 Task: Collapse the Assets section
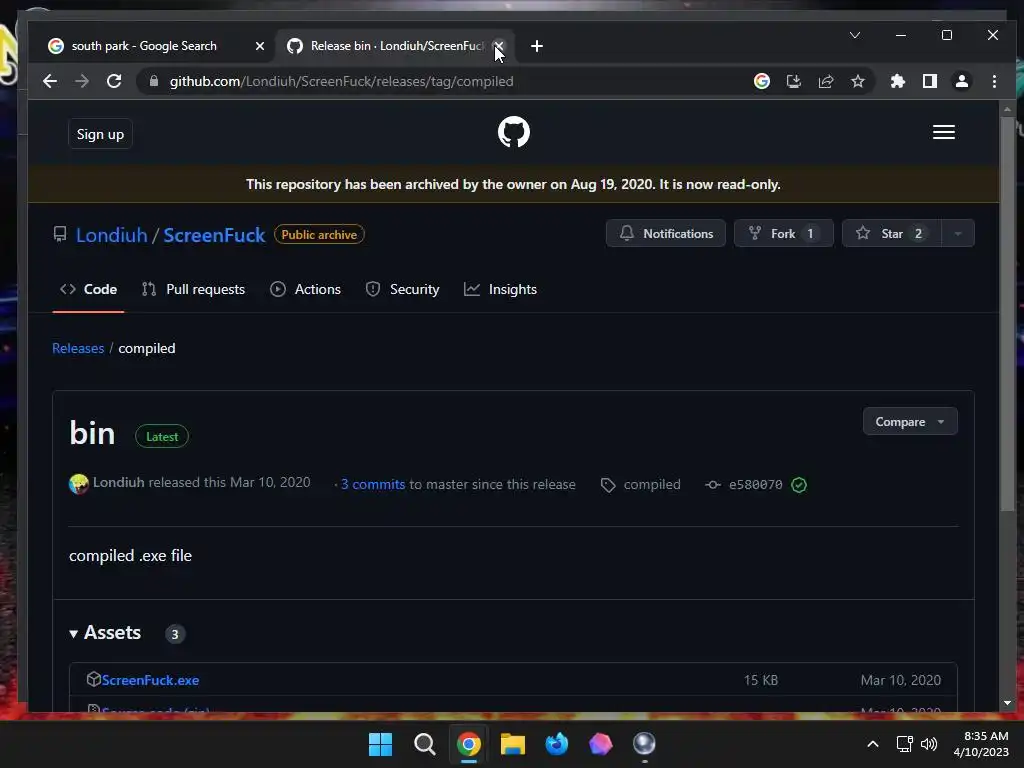click(x=105, y=633)
